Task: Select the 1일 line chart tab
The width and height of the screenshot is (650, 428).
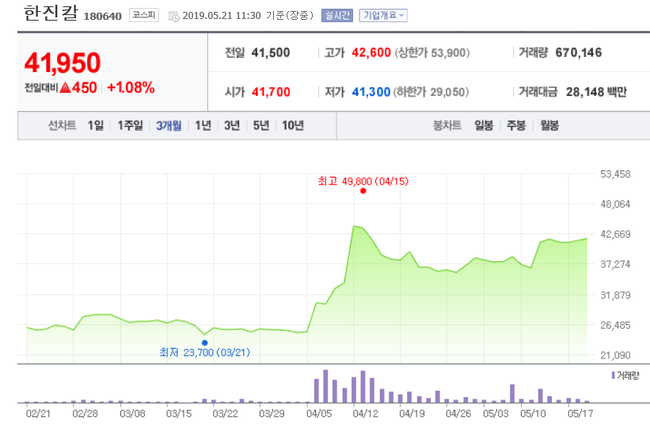Action: pos(95,125)
